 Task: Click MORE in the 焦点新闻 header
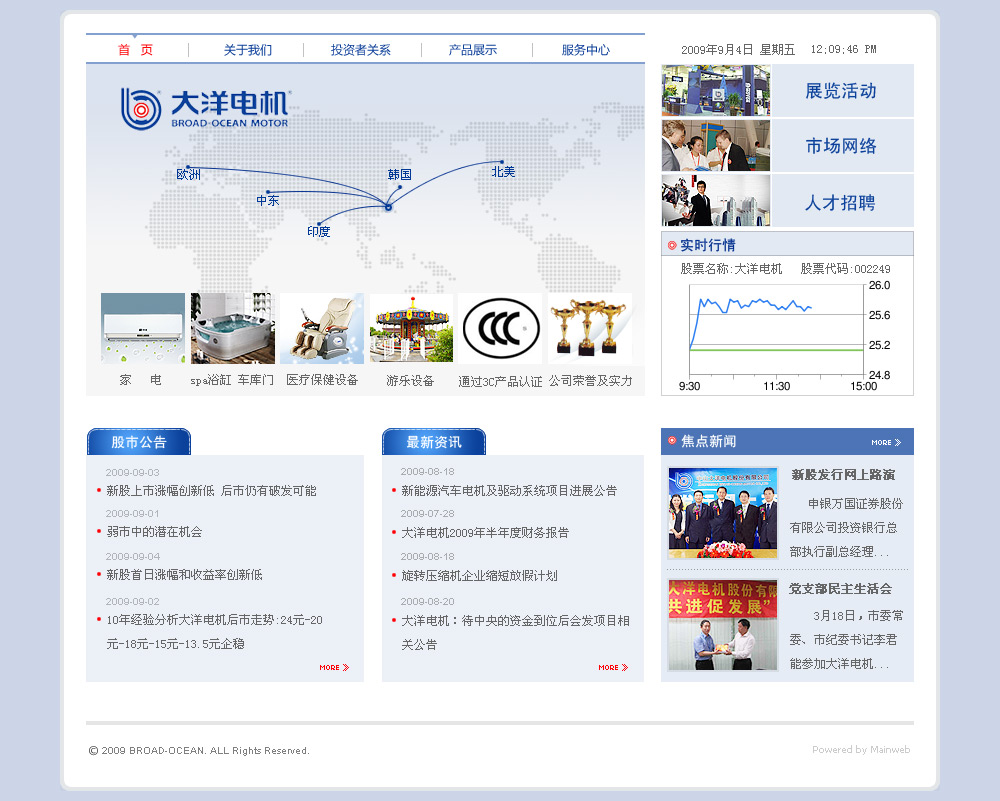pos(886,442)
